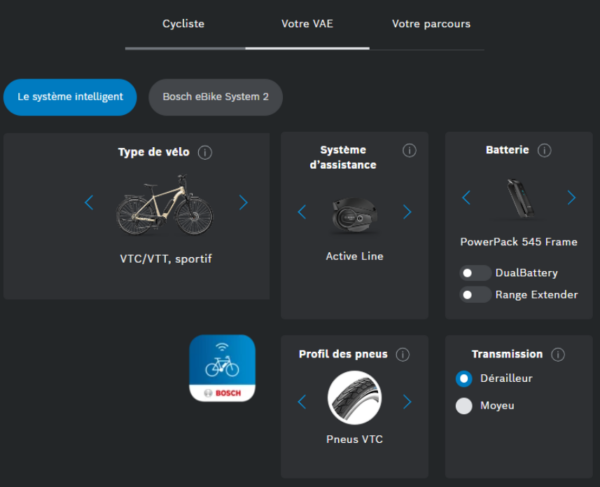Click the Type de vélo heading
600x487 pixels.
tap(154, 152)
